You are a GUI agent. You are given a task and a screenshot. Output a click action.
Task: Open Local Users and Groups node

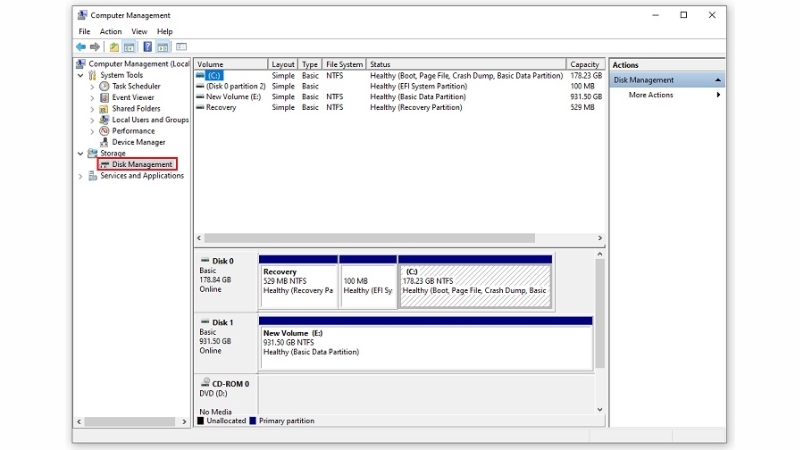pos(150,120)
